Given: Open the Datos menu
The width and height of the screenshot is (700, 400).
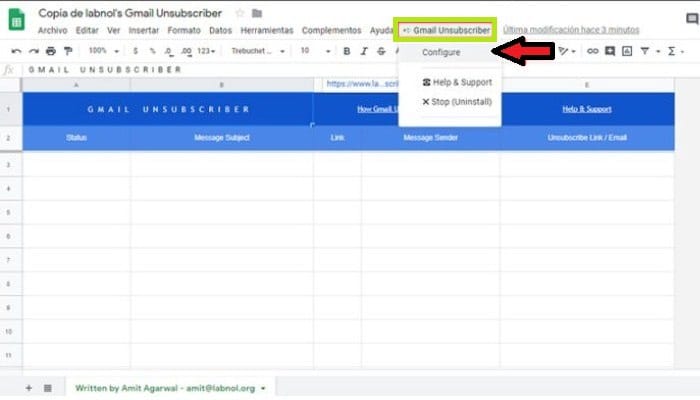Looking at the screenshot, I should point(221,30).
